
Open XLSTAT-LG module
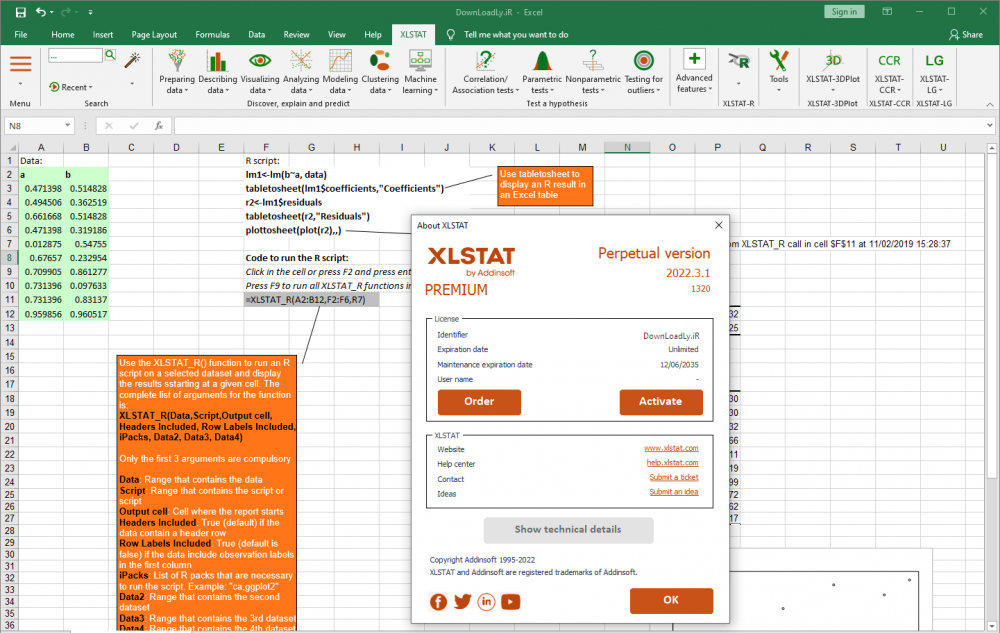pos(934,71)
